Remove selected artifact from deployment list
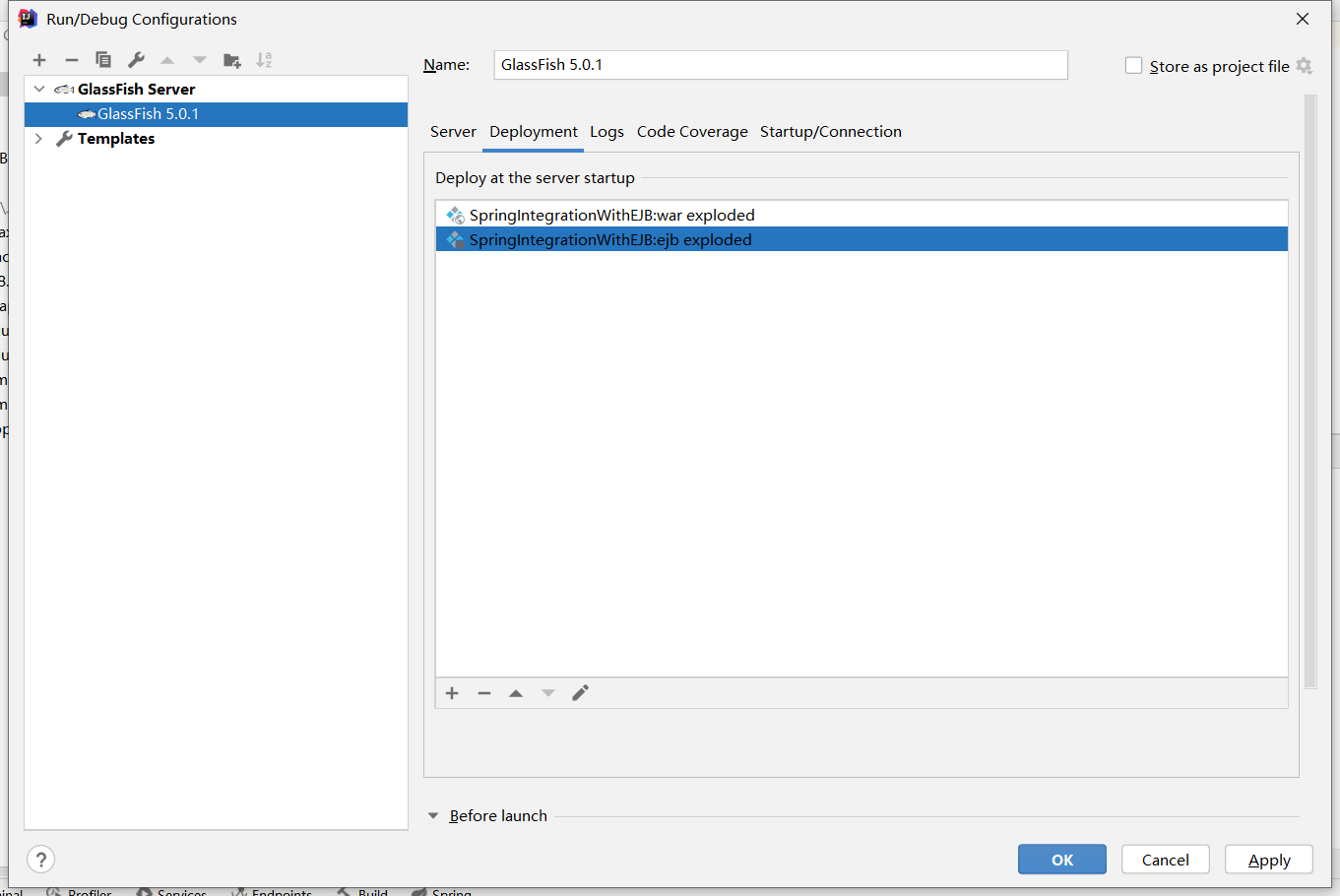Viewport: 1340px width, 896px height. point(484,693)
